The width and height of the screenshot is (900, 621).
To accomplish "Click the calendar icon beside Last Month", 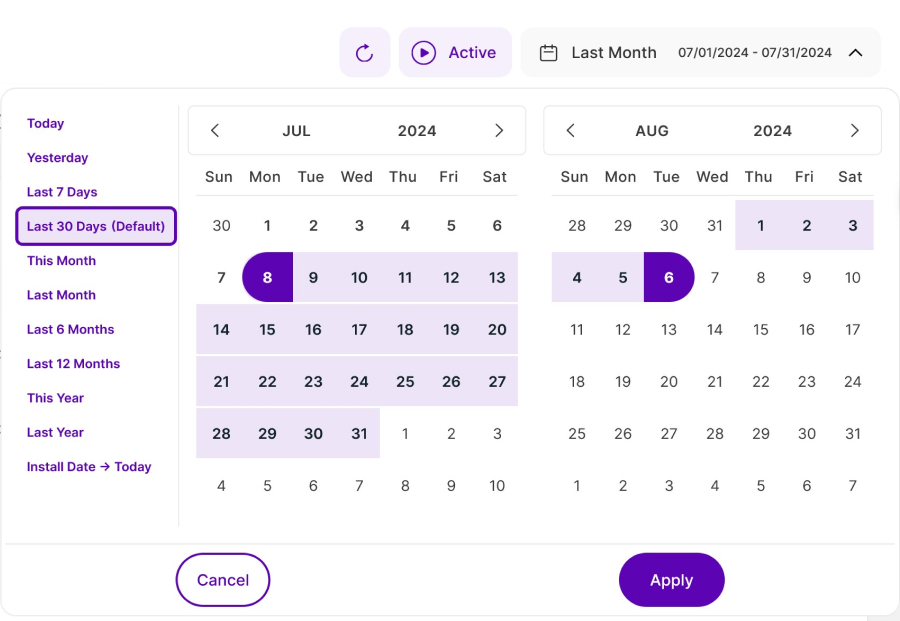I will click(548, 53).
